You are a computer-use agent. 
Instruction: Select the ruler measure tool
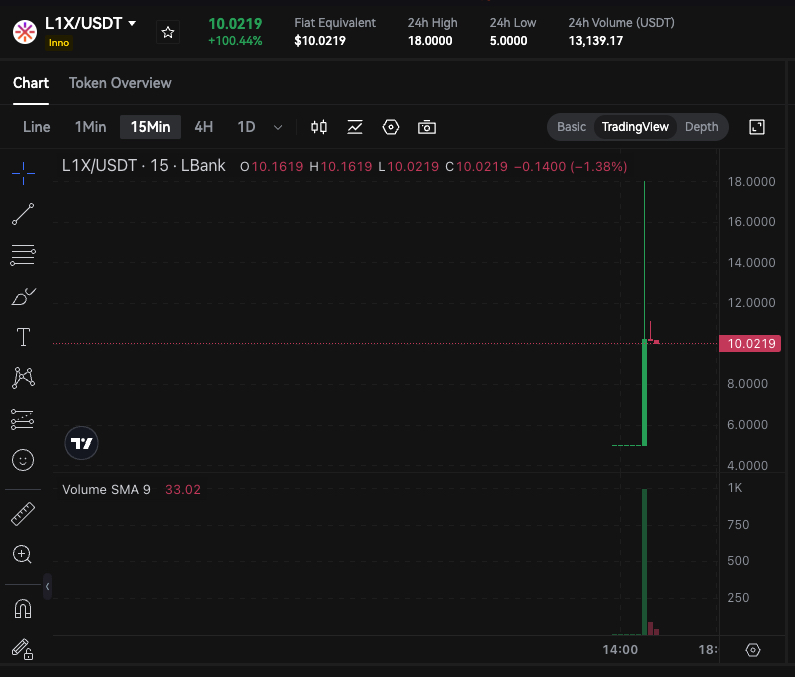coord(23,514)
